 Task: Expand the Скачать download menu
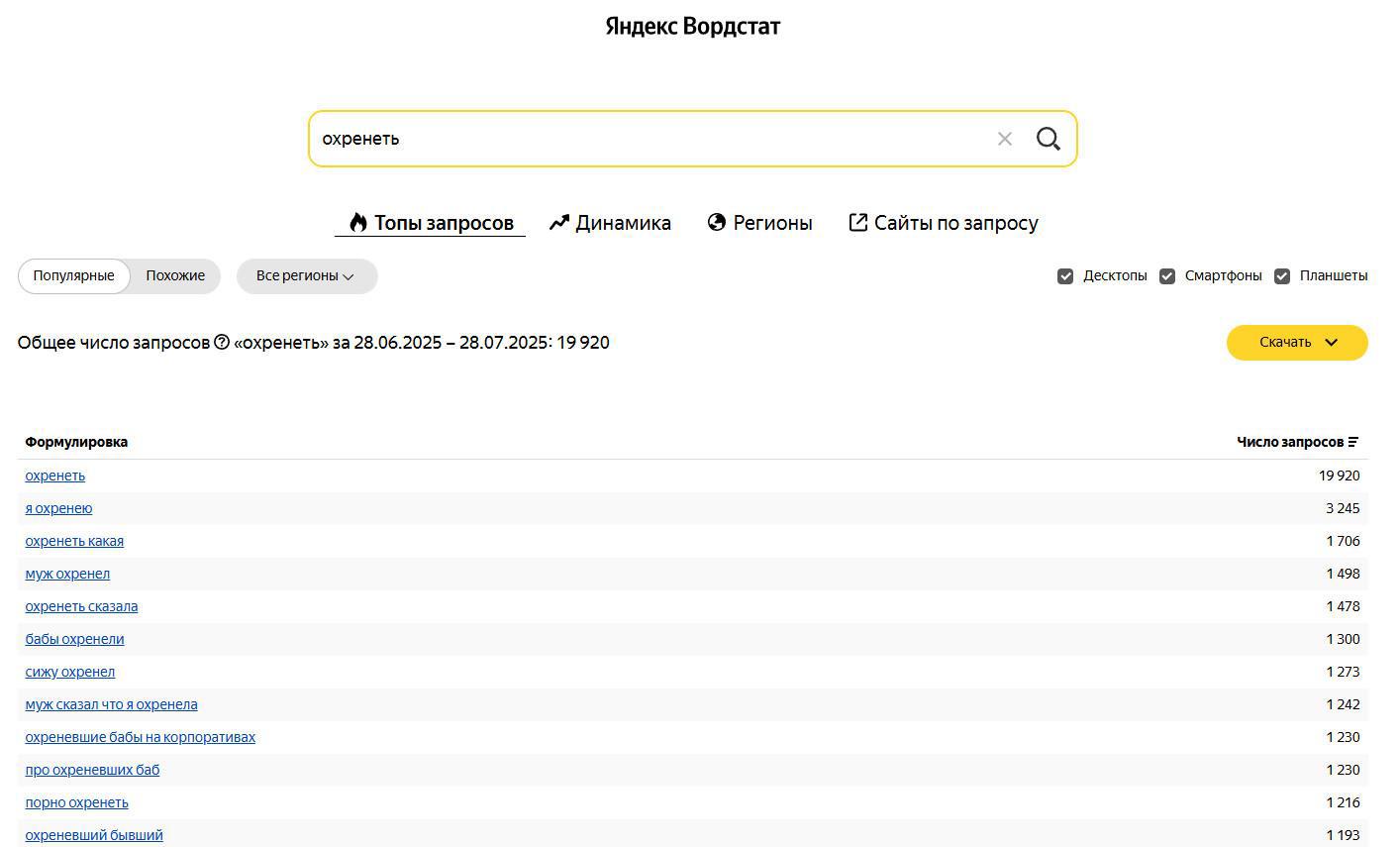[x=1296, y=343]
